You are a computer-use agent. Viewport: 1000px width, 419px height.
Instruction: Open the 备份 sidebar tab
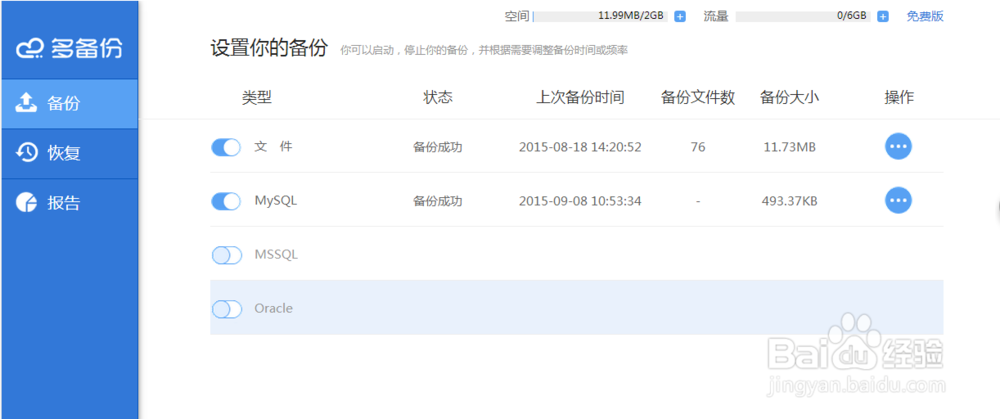click(69, 103)
